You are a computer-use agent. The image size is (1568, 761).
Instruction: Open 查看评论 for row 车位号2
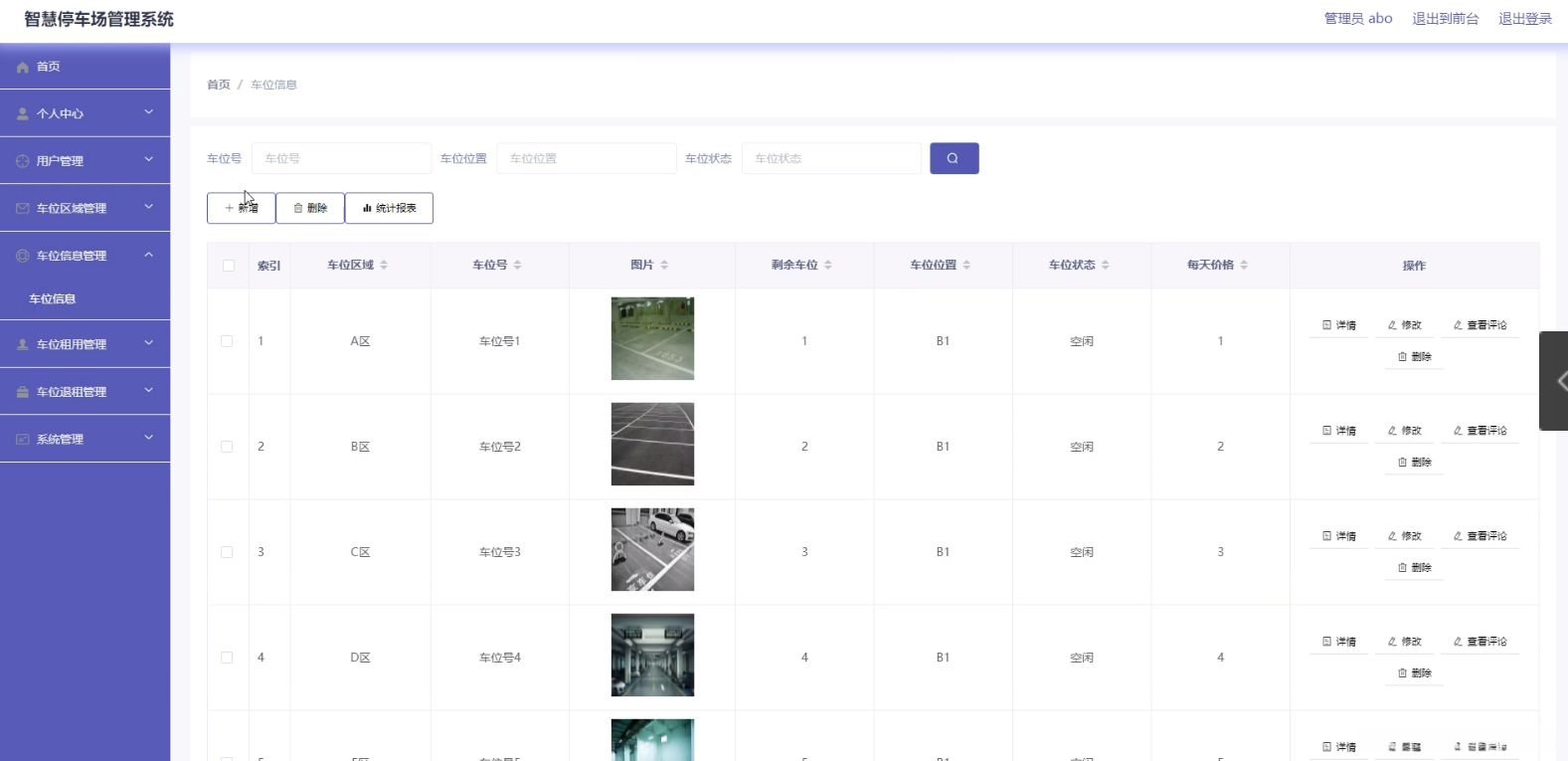(1481, 431)
